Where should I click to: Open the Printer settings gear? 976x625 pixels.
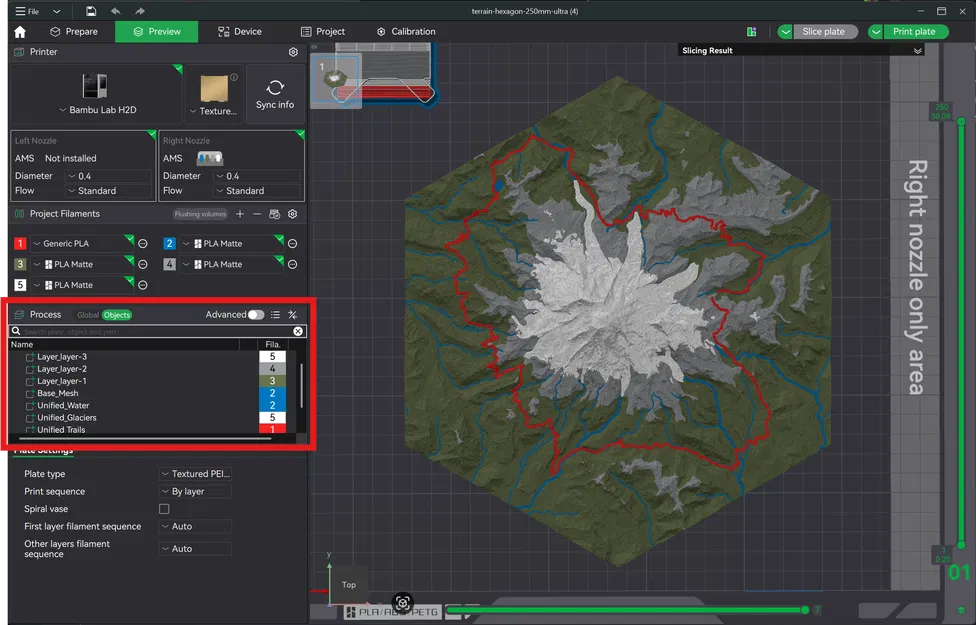click(x=292, y=51)
